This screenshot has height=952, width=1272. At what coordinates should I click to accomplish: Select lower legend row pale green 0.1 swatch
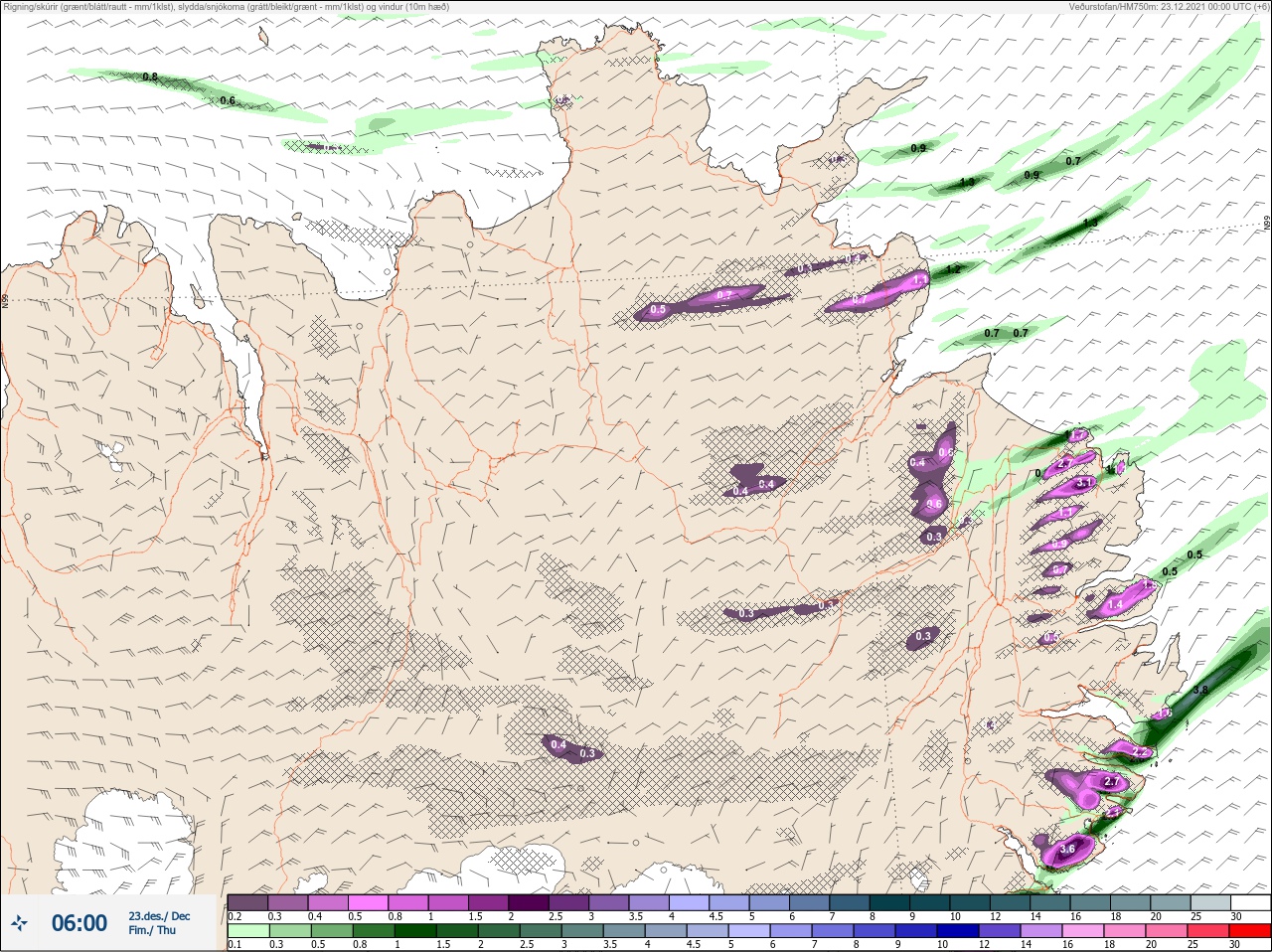coord(248,931)
